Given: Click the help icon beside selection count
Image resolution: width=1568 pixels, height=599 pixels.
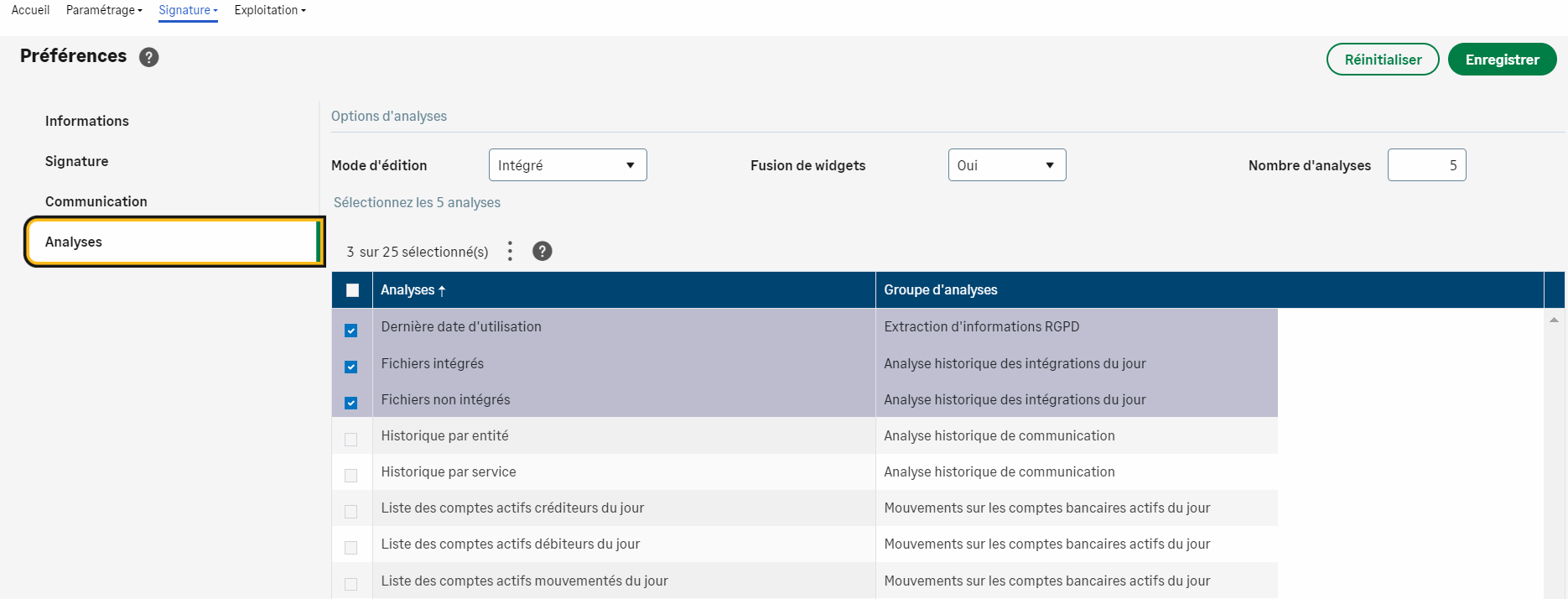Looking at the screenshot, I should tap(543, 252).
